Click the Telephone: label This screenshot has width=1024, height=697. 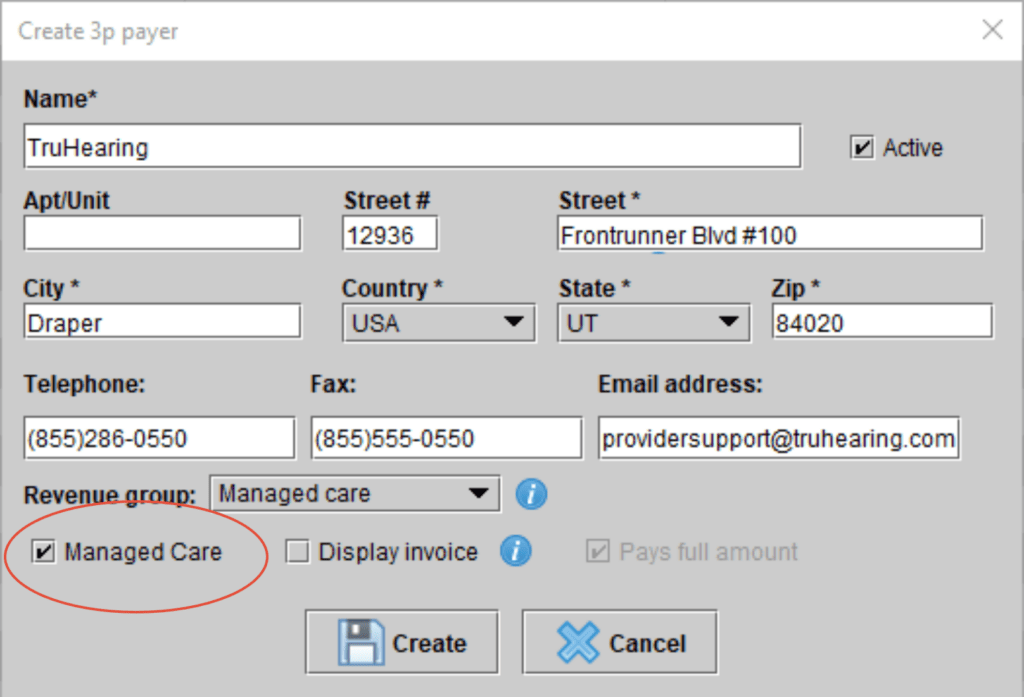pyautogui.click(x=84, y=384)
